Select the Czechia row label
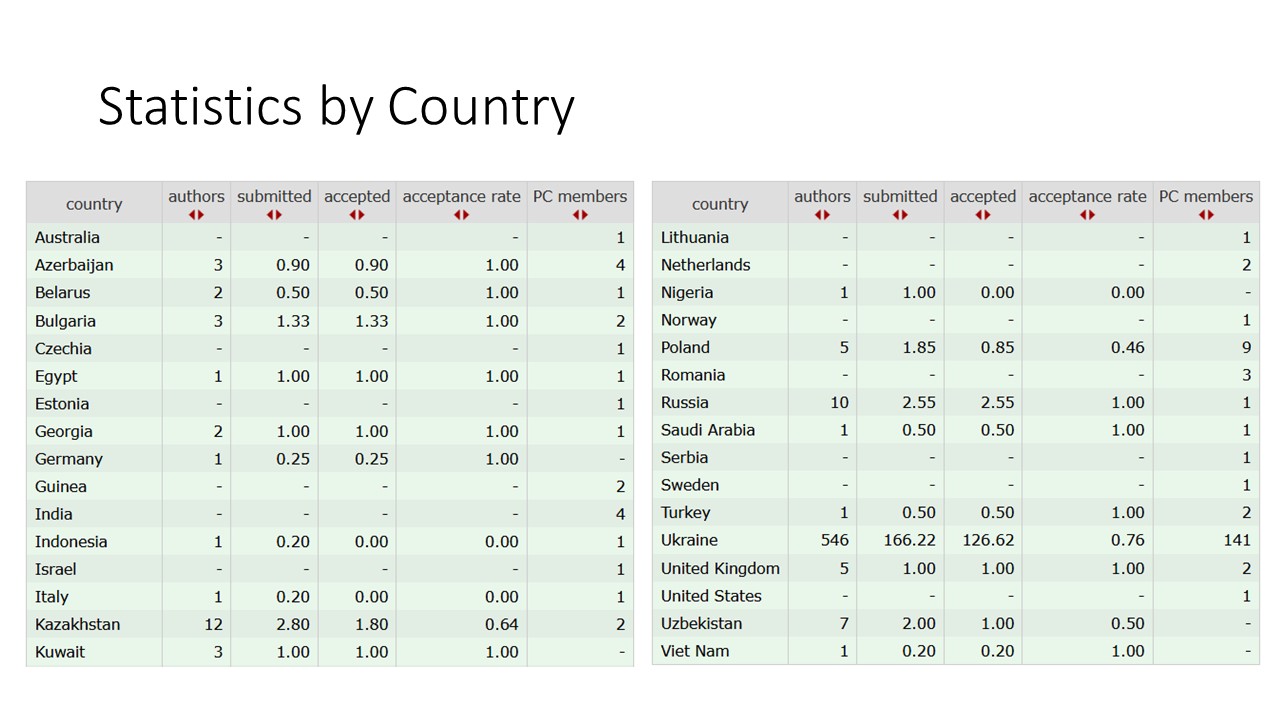This screenshot has height=720, width=1280. pyautogui.click(x=63, y=349)
